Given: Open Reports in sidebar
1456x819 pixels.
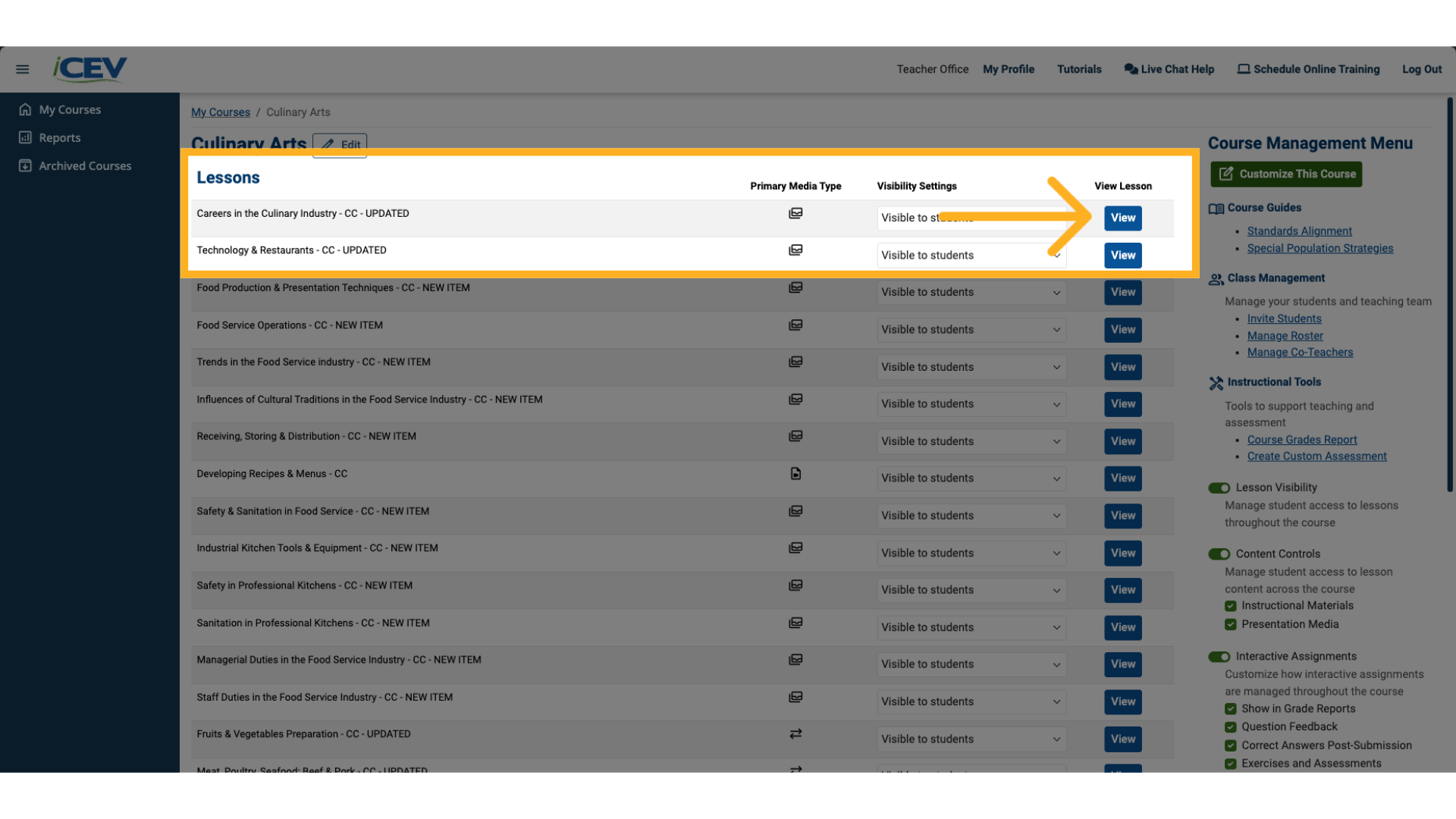Looking at the screenshot, I should point(60,137).
